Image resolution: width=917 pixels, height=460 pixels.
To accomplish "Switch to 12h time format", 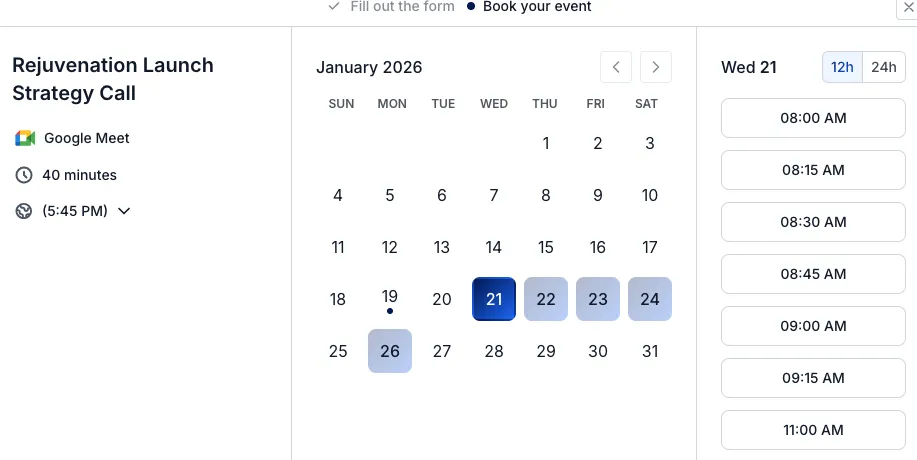I will coord(842,67).
